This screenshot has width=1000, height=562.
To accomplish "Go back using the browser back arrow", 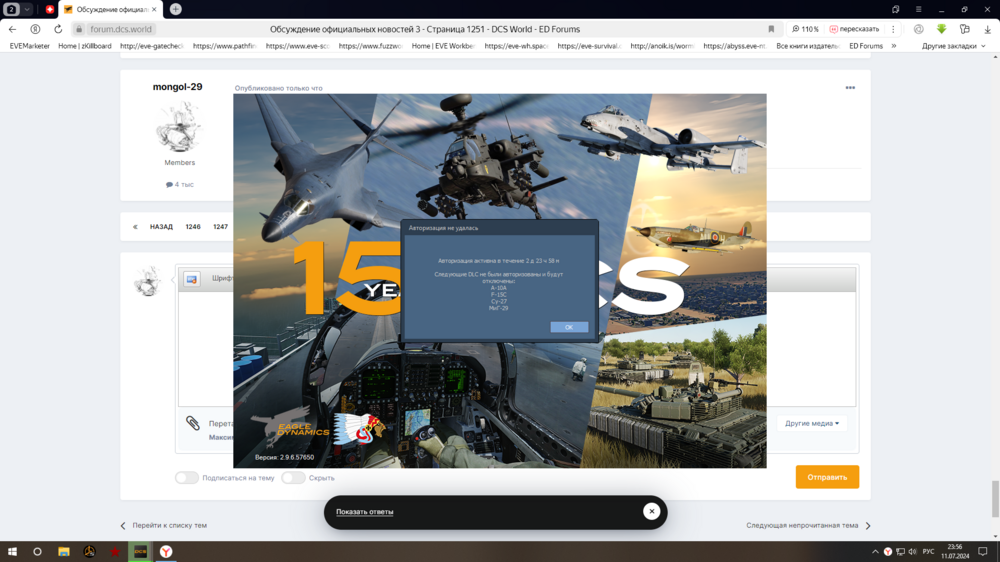I will pyautogui.click(x=12, y=29).
